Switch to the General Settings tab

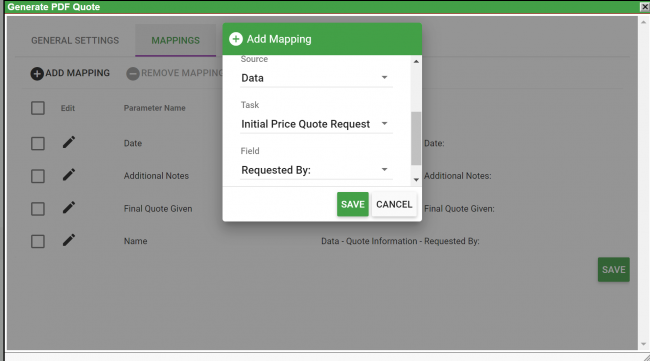(75, 40)
